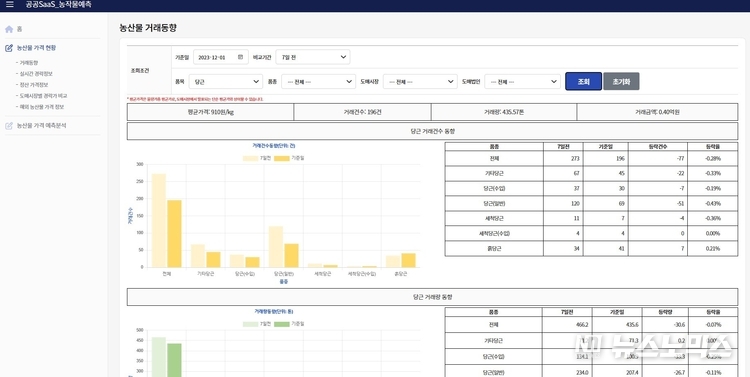Image resolution: width=750 pixels, height=377 pixels.
Task: Open the 비교기간 dropdown set to 7일 전
Action: tap(313, 57)
